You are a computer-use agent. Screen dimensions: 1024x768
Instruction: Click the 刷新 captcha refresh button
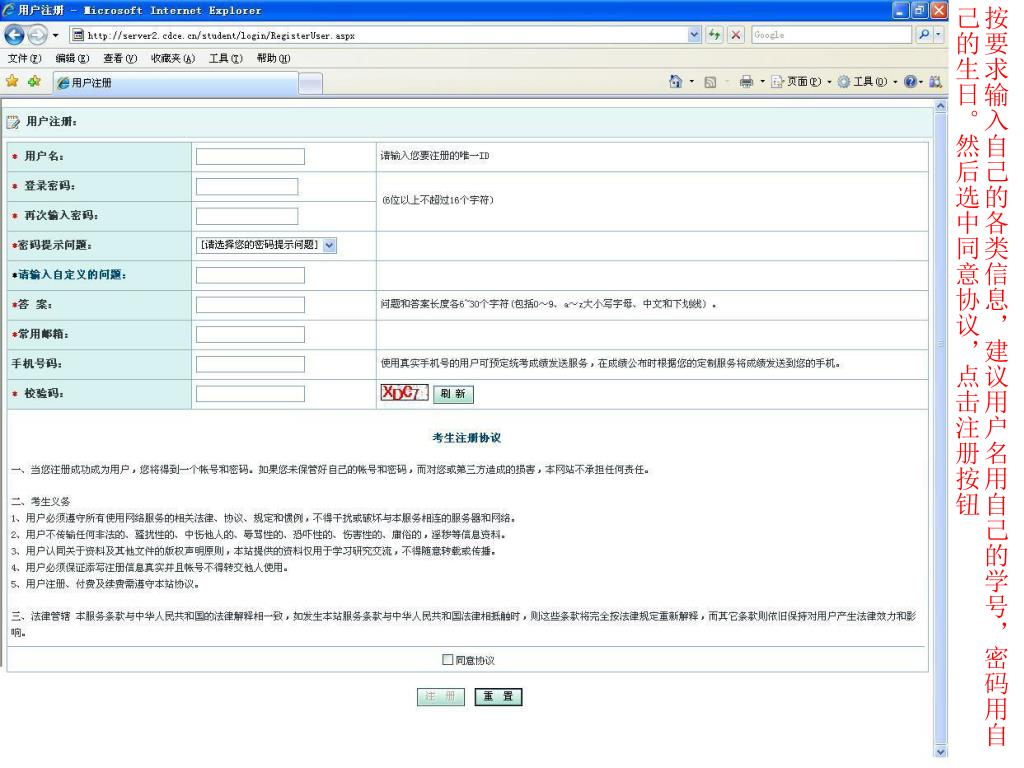(453, 394)
